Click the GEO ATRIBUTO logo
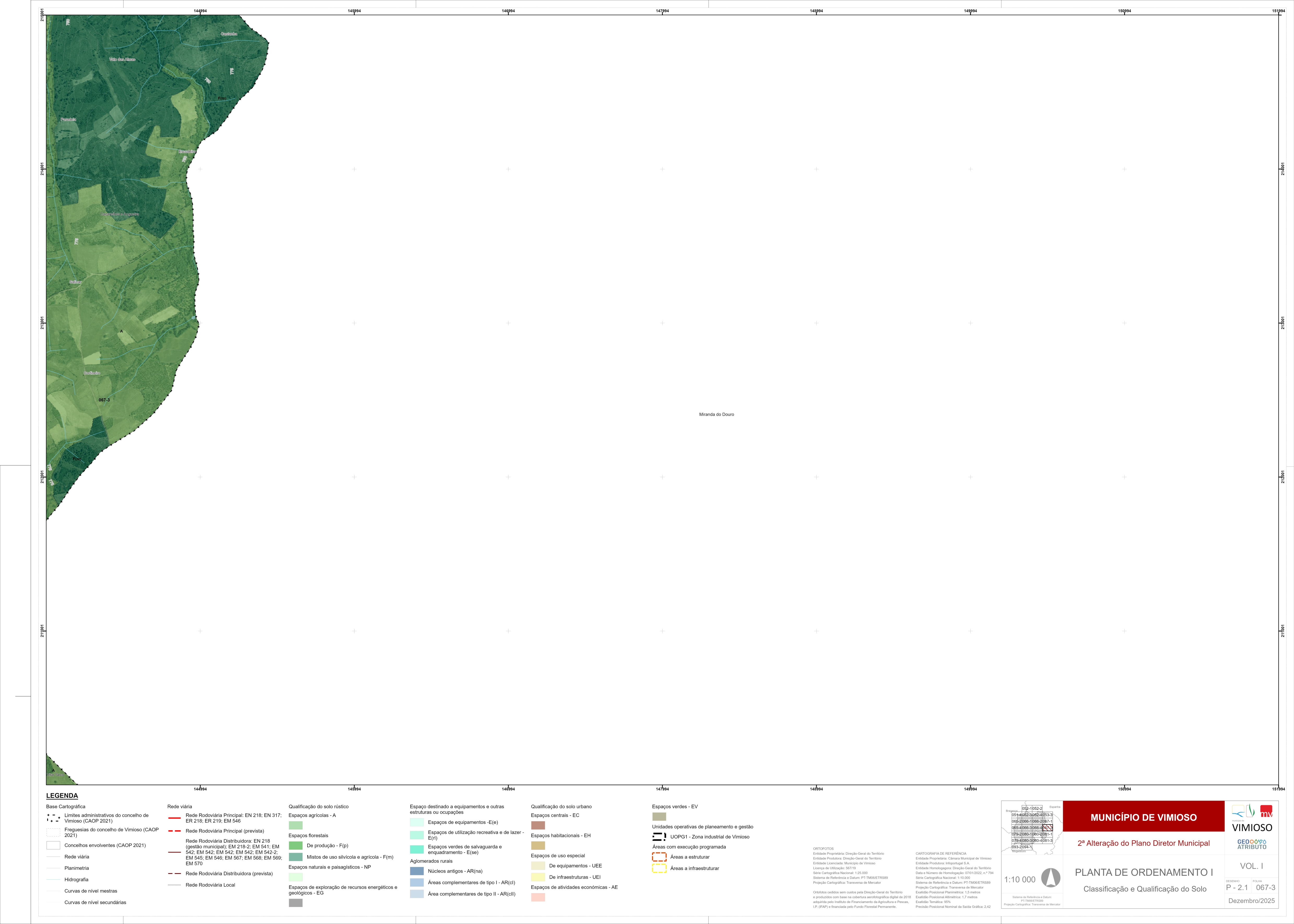Screen dimensions: 1294x924 pyautogui.click(x=1252, y=844)
